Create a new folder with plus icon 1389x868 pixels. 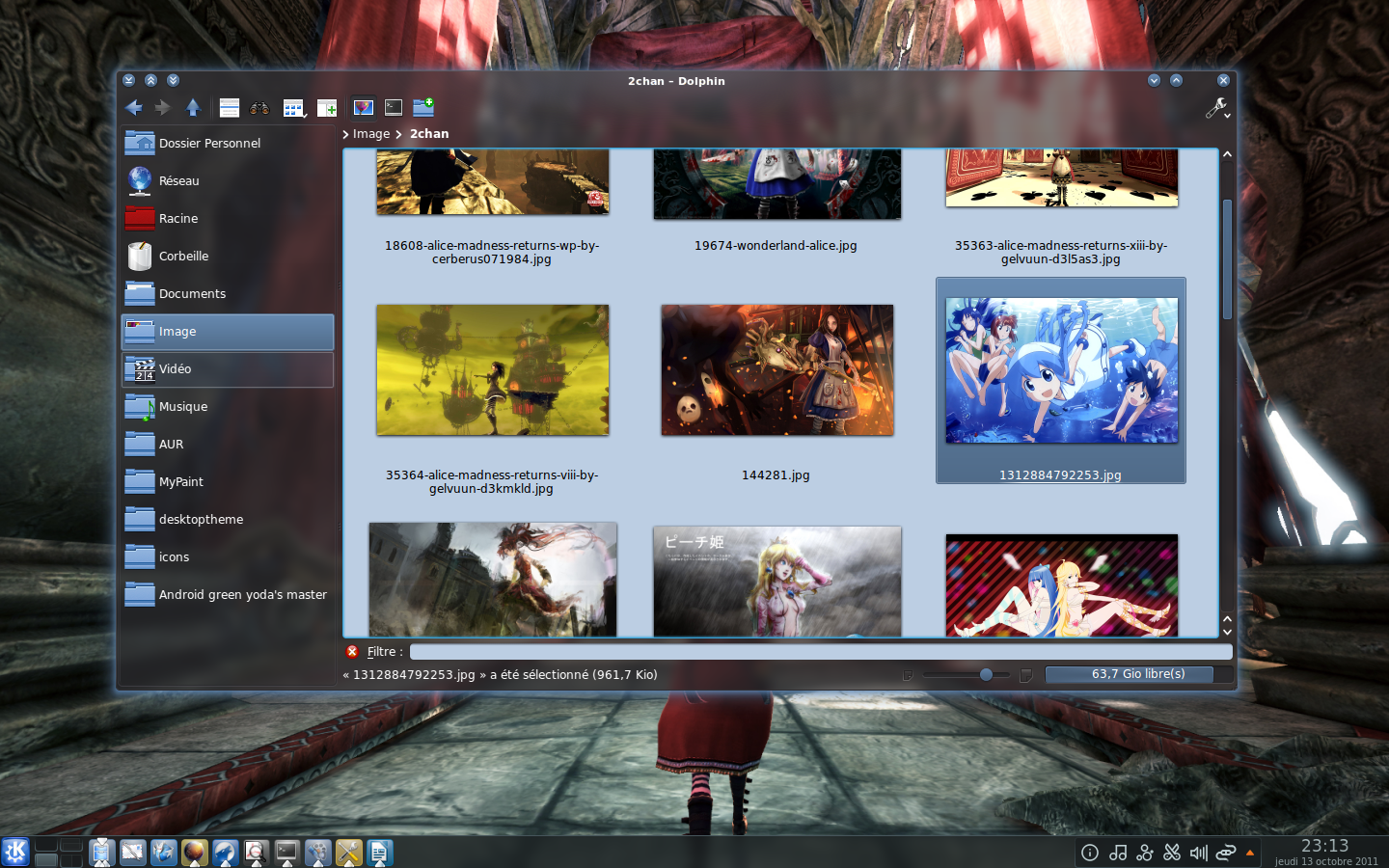(x=423, y=107)
